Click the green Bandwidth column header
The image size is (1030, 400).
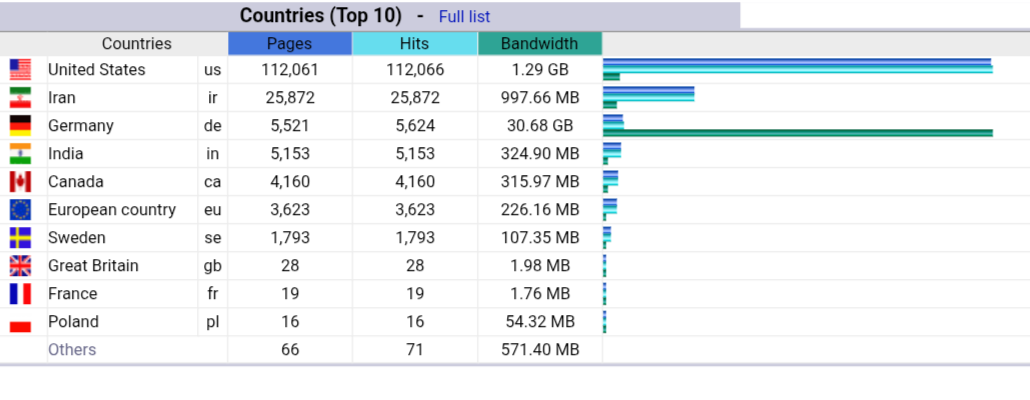click(x=539, y=44)
